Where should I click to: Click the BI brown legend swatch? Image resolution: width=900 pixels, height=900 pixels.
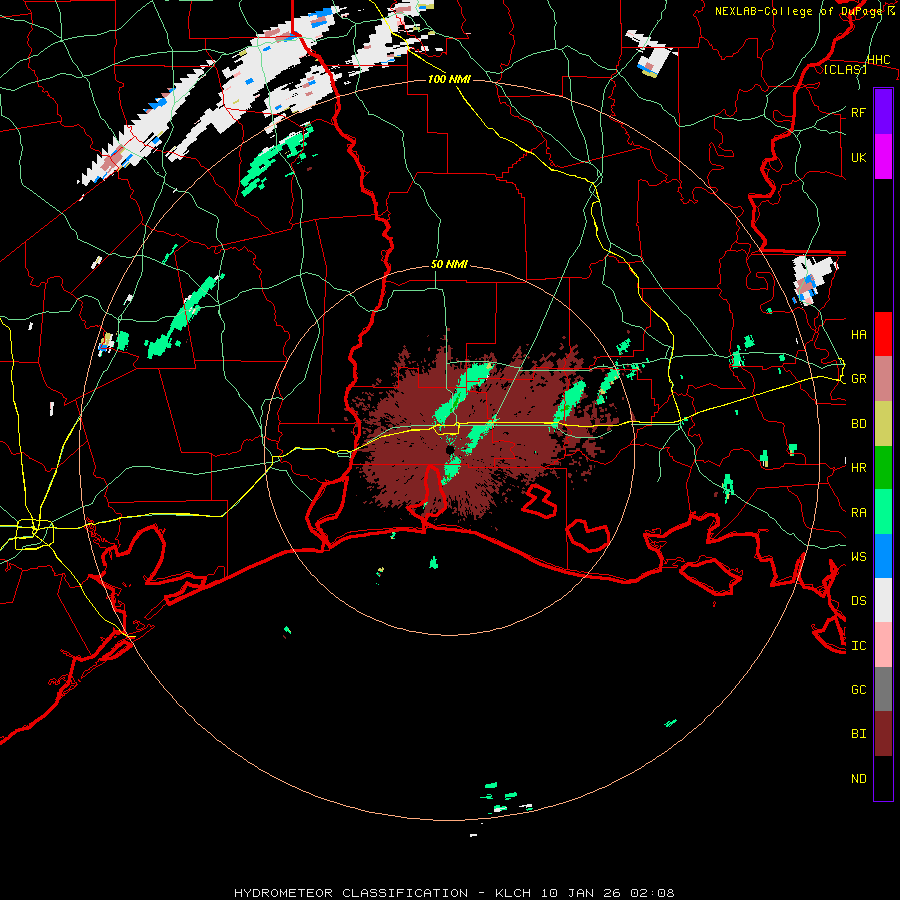click(x=883, y=734)
